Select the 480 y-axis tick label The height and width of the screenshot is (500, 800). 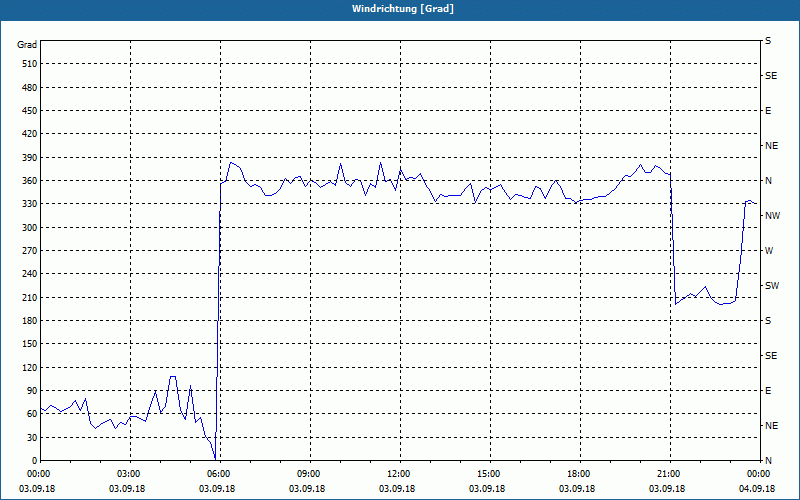(30, 88)
